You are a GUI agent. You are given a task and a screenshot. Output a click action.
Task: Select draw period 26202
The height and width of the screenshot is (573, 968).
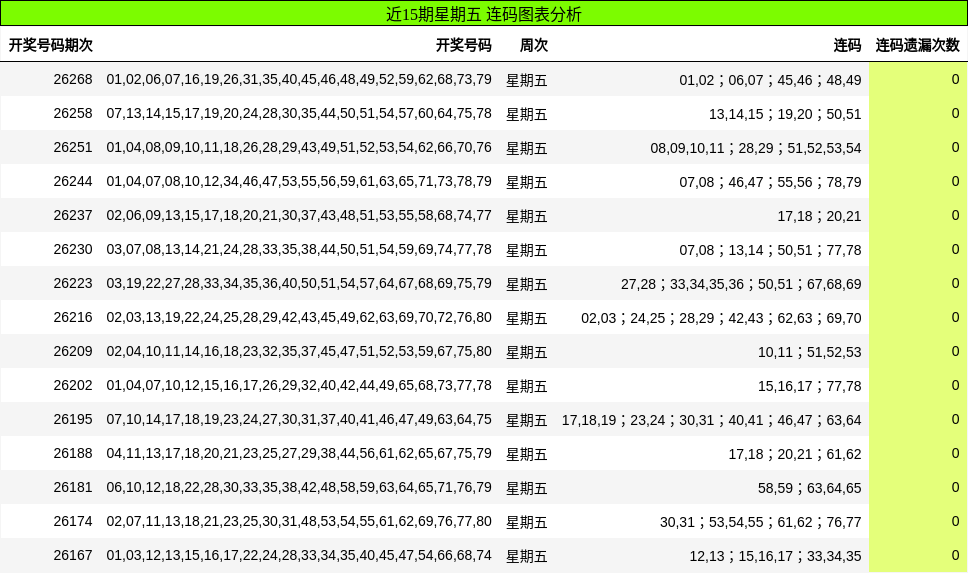[73, 385]
